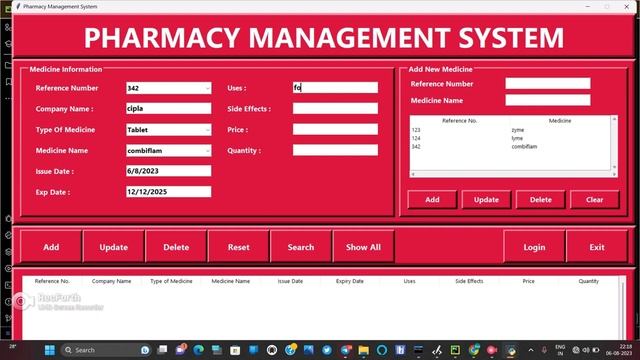
Task: Open the Twitter taskbar icon
Action: pos(327,350)
